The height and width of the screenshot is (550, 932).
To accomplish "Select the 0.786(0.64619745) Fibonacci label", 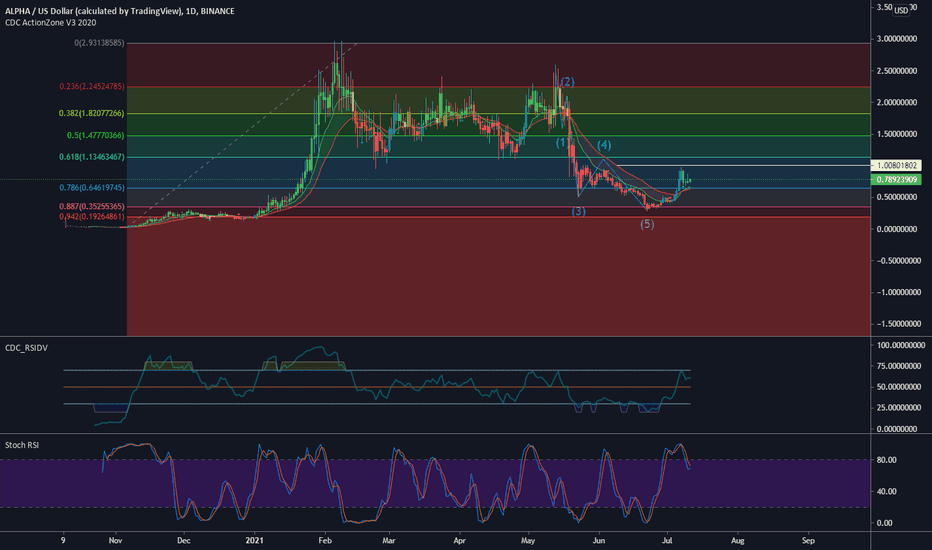I will (x=92, y=187).
